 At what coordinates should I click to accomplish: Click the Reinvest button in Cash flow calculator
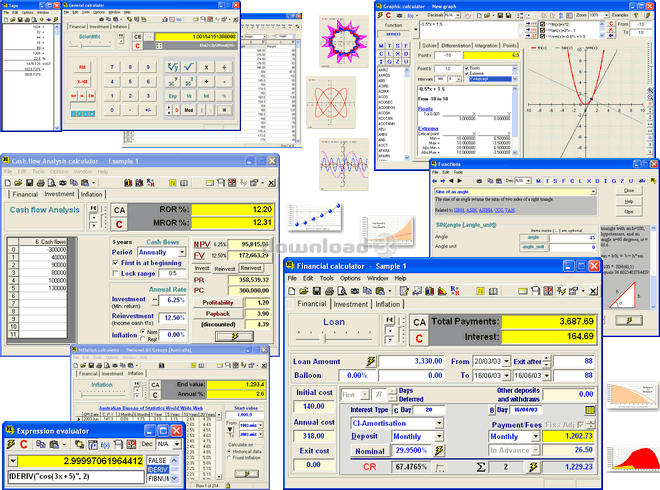click(x=251, y=268)
